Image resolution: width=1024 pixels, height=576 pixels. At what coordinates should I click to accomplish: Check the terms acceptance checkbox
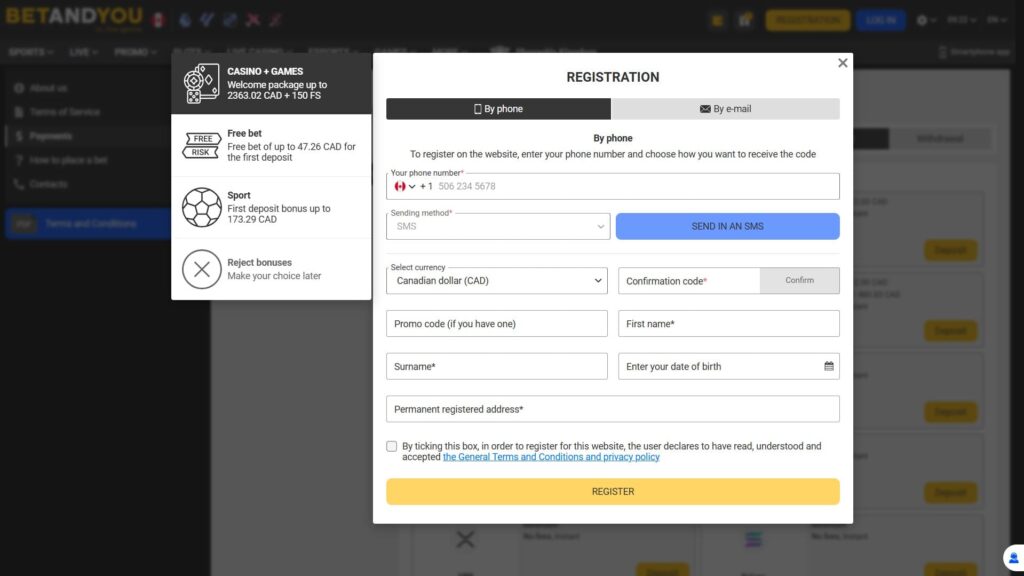click(x=391, y=446)
